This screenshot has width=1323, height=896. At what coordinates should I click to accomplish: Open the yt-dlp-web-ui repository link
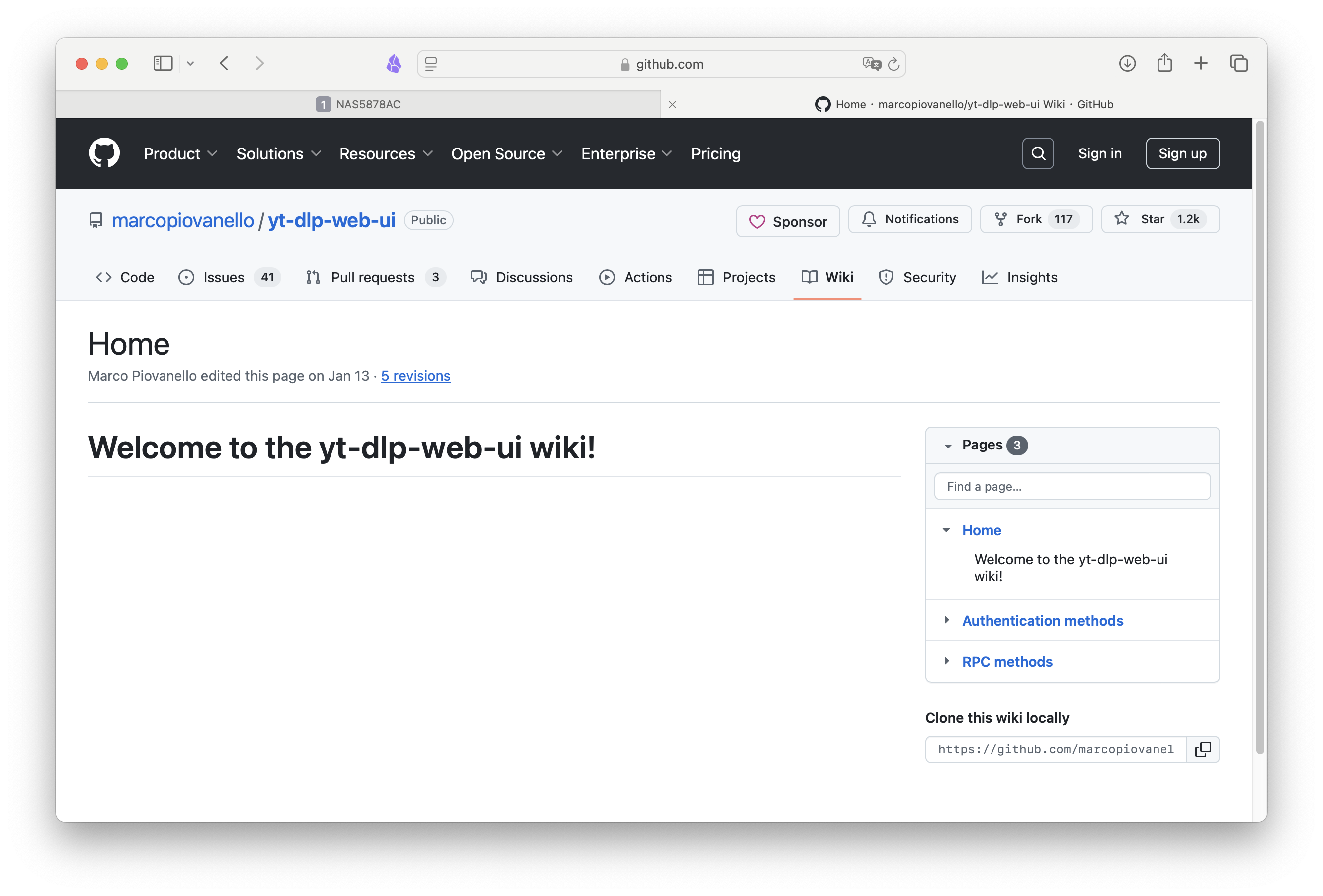[x=331, y=220]
